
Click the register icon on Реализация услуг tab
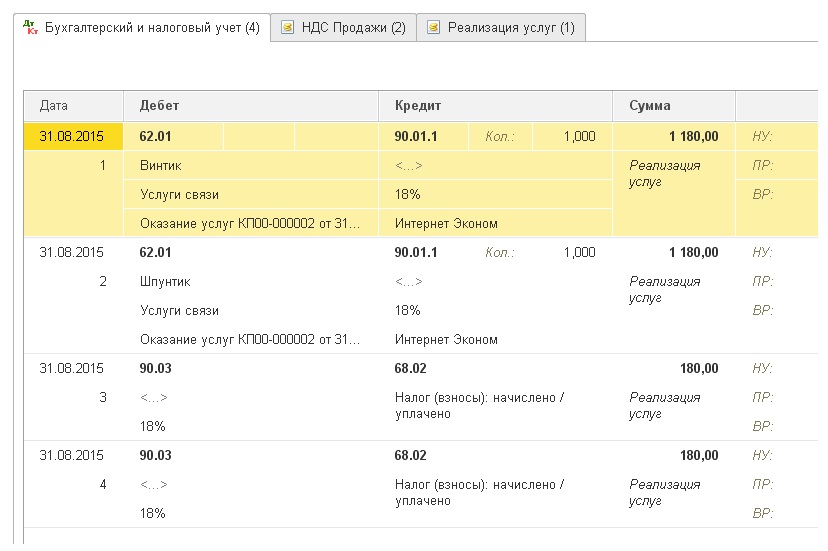point(433,27)
